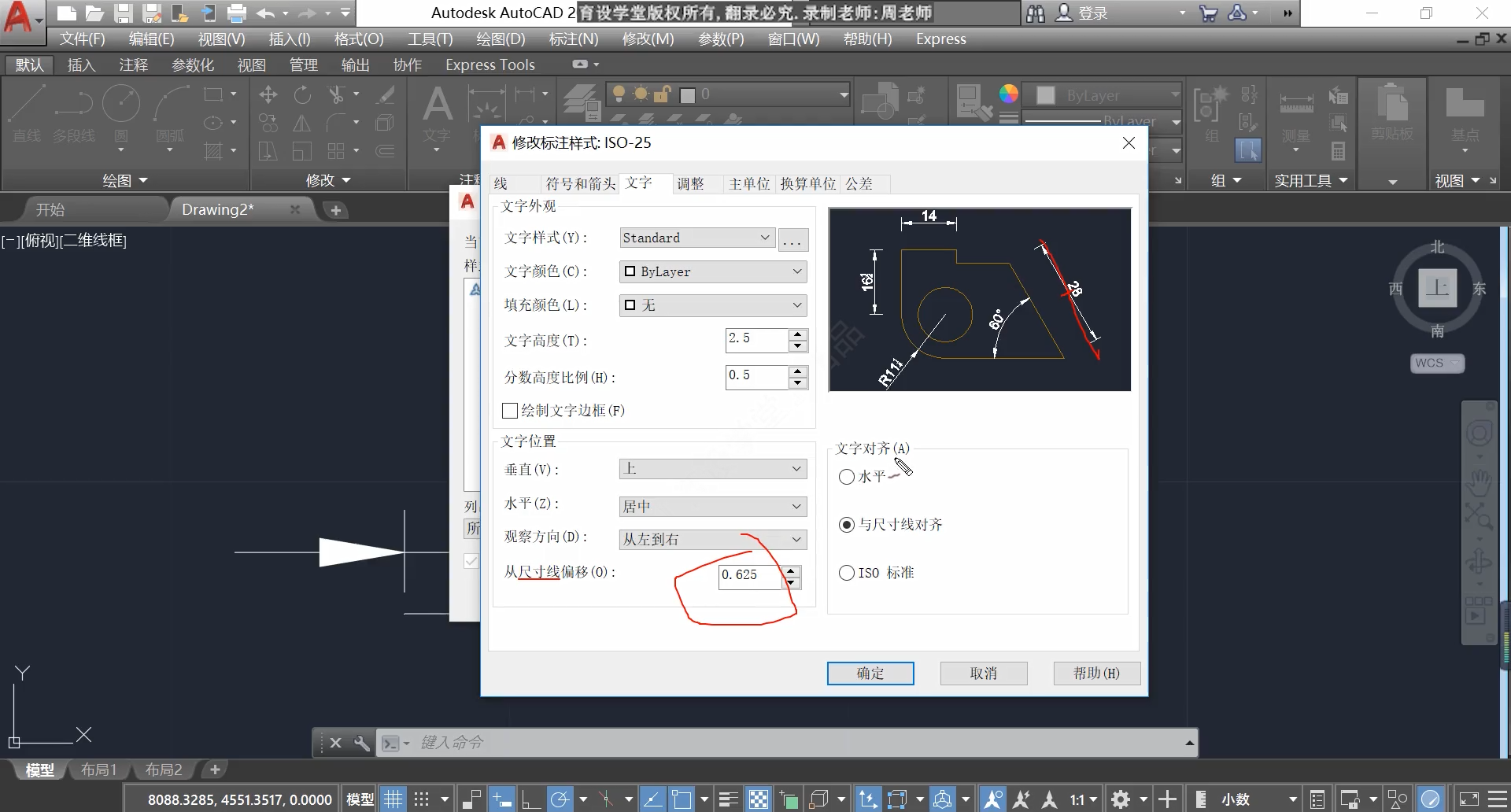This screenshot has height=812, width=1511.
Task: Select the horizontal text alignment radio button
Action: coord(847,477)
